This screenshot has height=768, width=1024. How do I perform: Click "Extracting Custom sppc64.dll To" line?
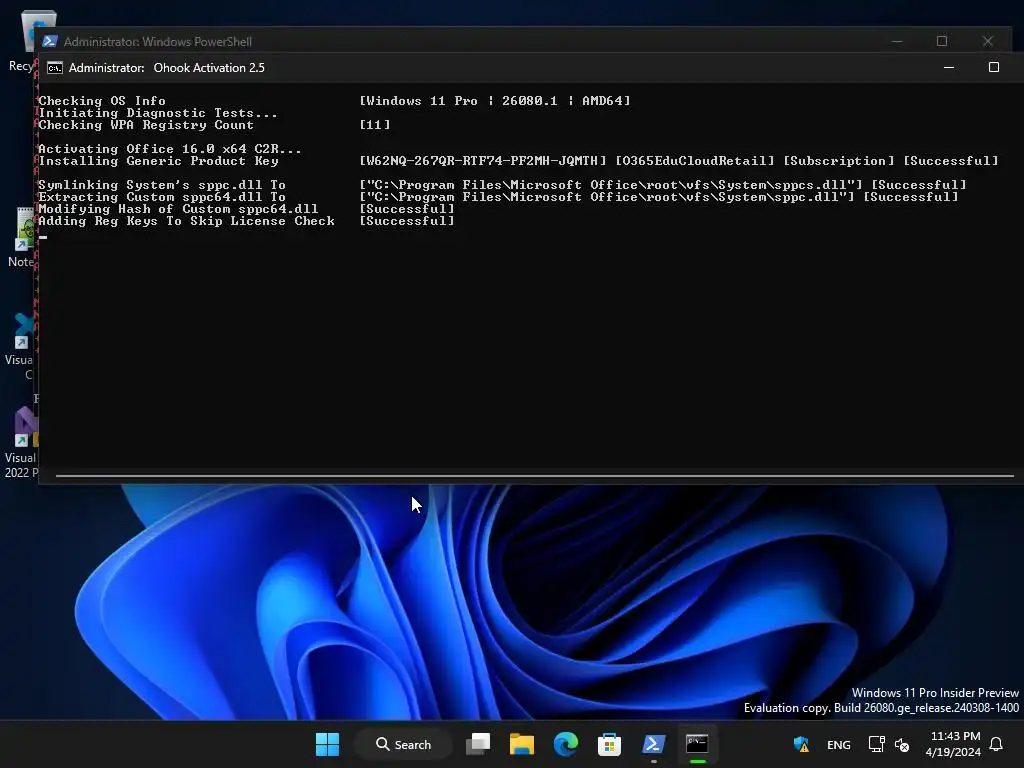(162, 197)
